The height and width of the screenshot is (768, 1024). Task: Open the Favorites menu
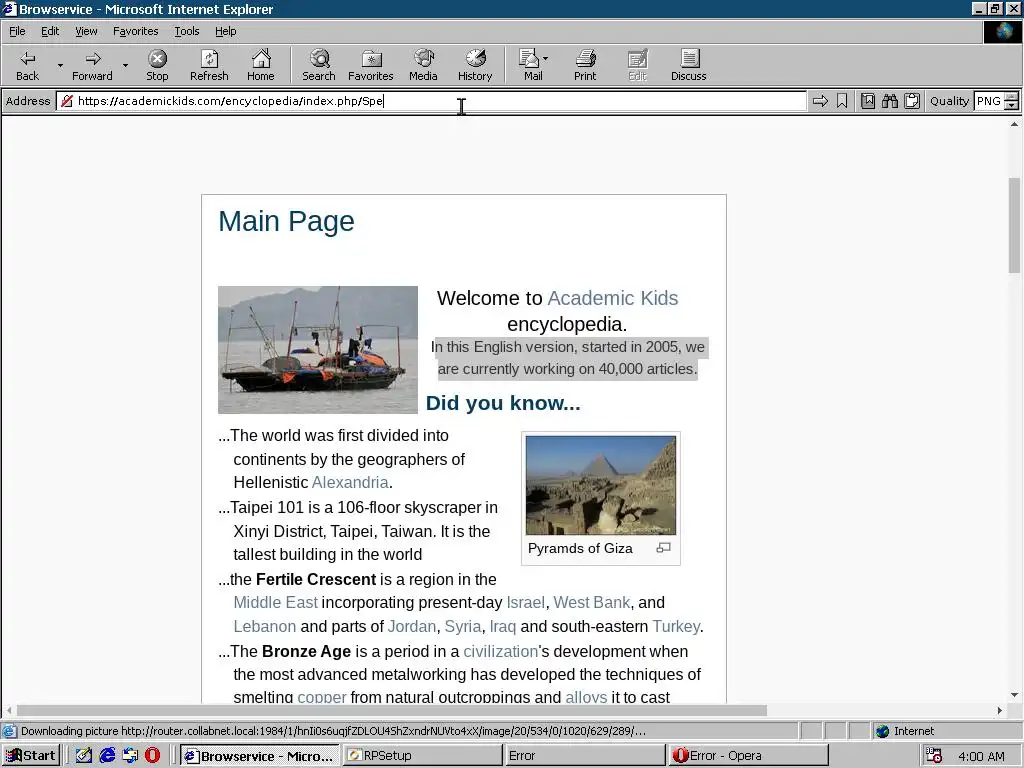coord(135,31)
